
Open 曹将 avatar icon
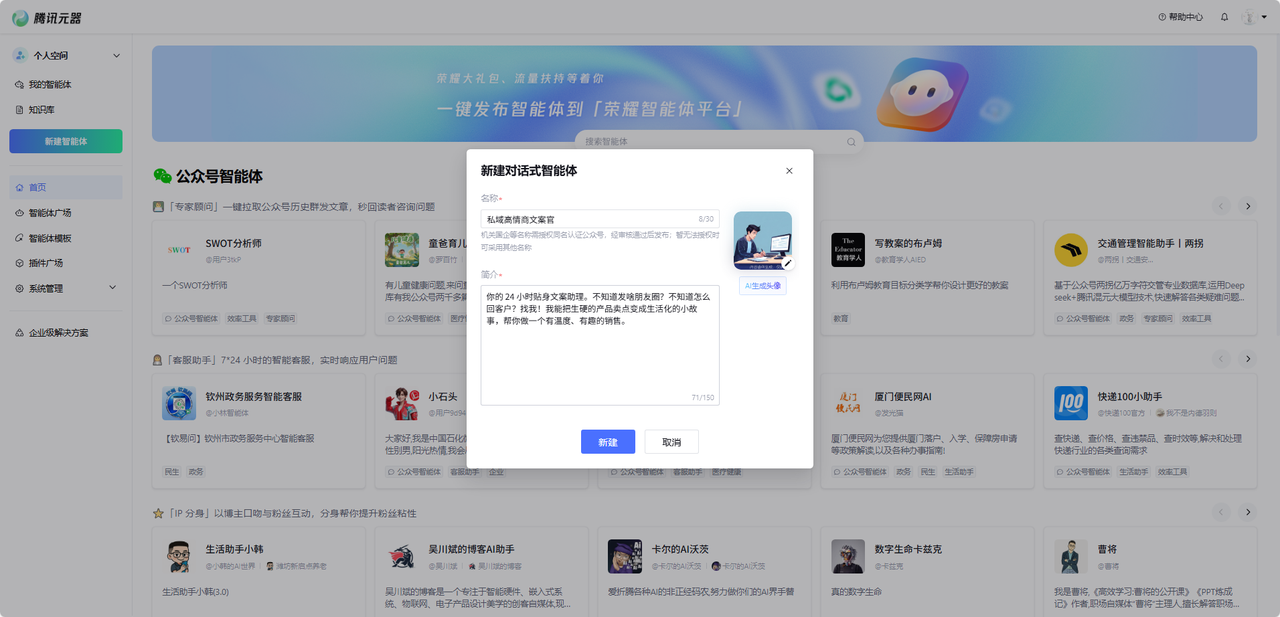[1071, 556]
